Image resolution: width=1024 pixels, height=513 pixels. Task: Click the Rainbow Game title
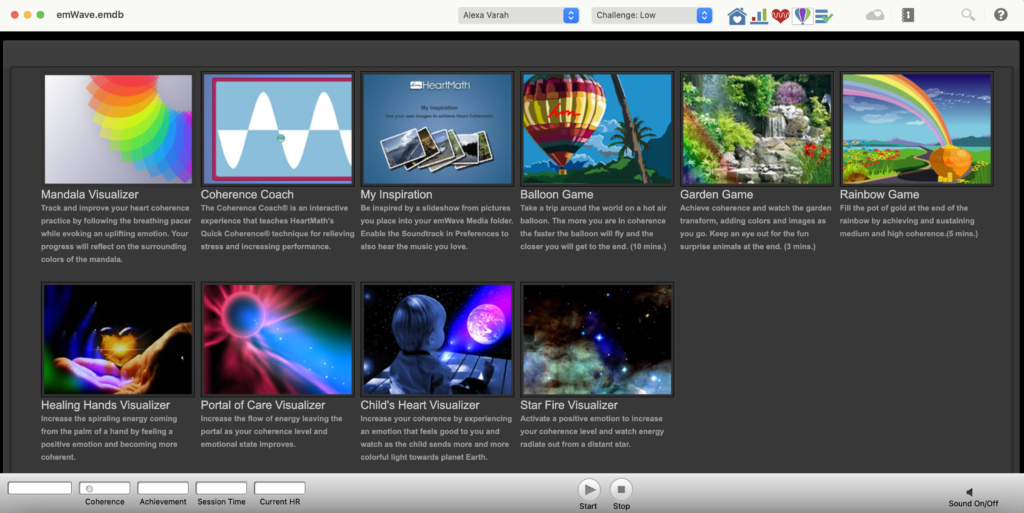click(879, 194)
